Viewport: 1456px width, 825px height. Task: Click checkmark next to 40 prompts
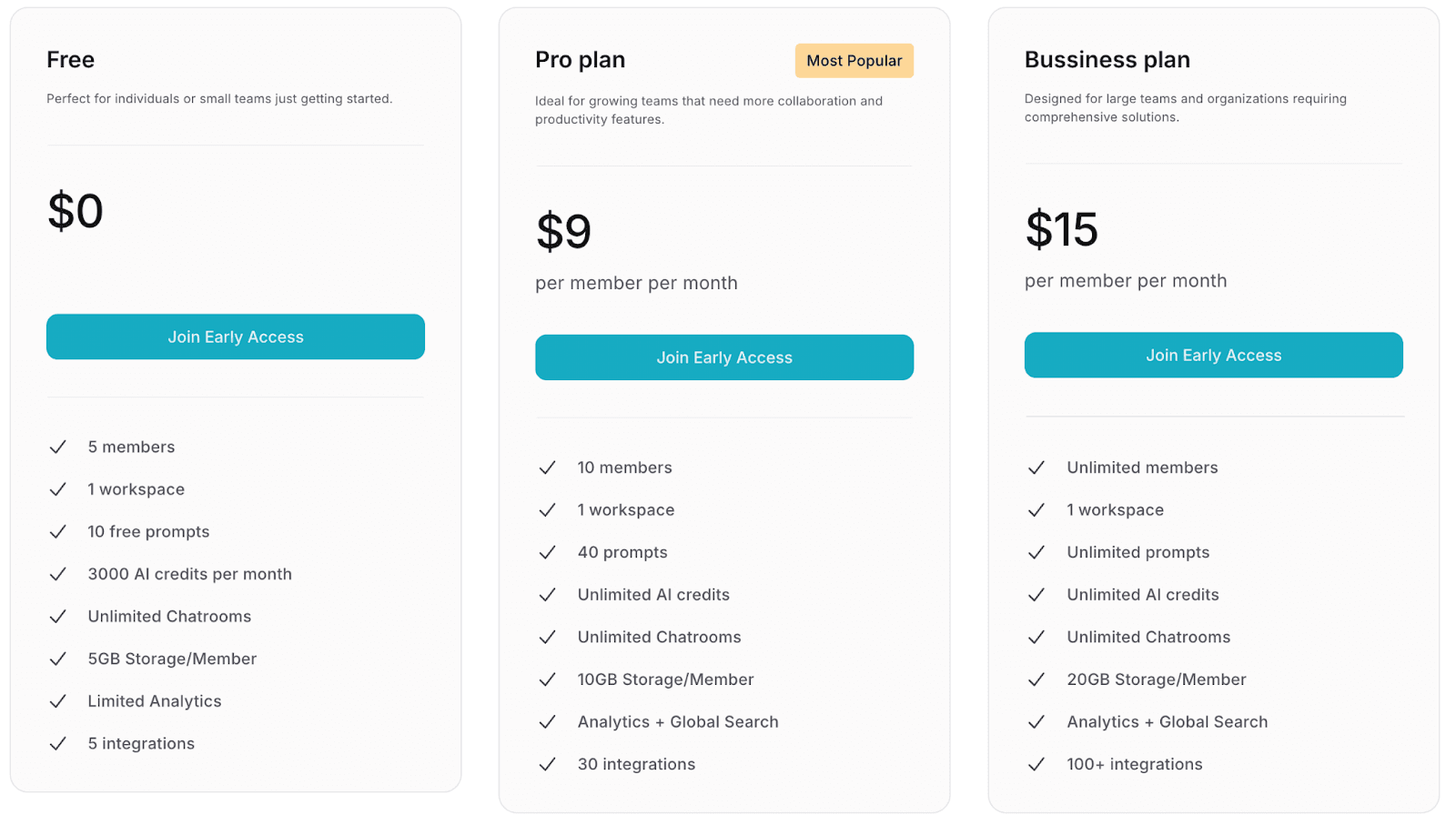tap(547, 552)
